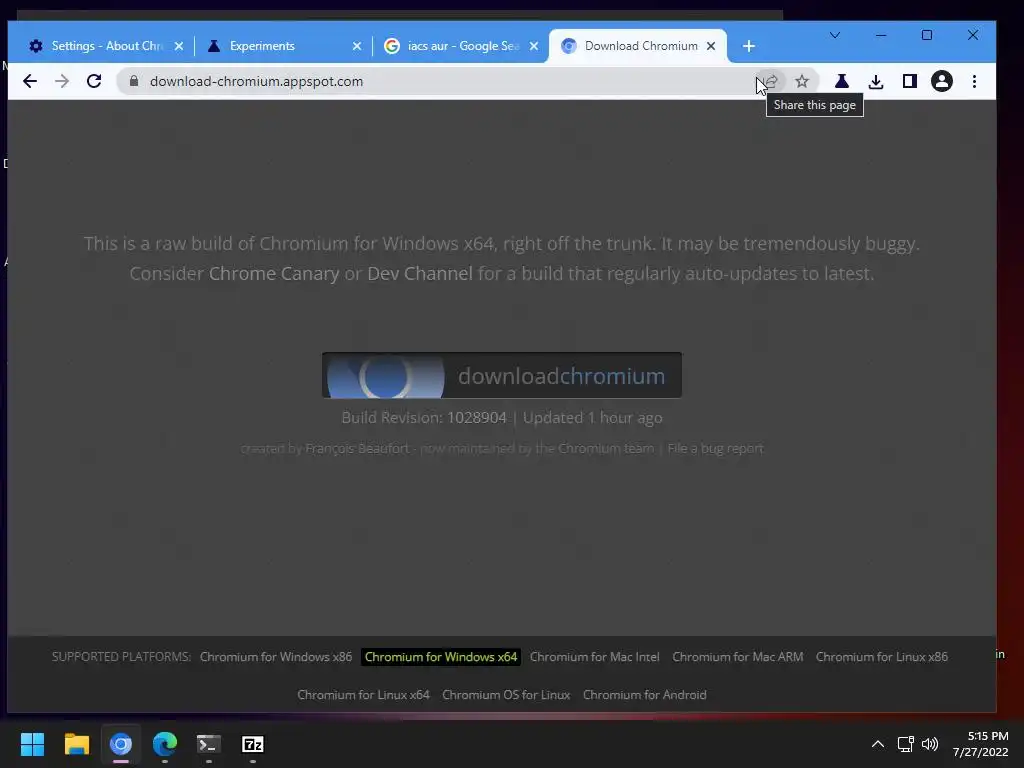Click the downloadchromium download button
The image size is (1024, 768).
[502, 376]
